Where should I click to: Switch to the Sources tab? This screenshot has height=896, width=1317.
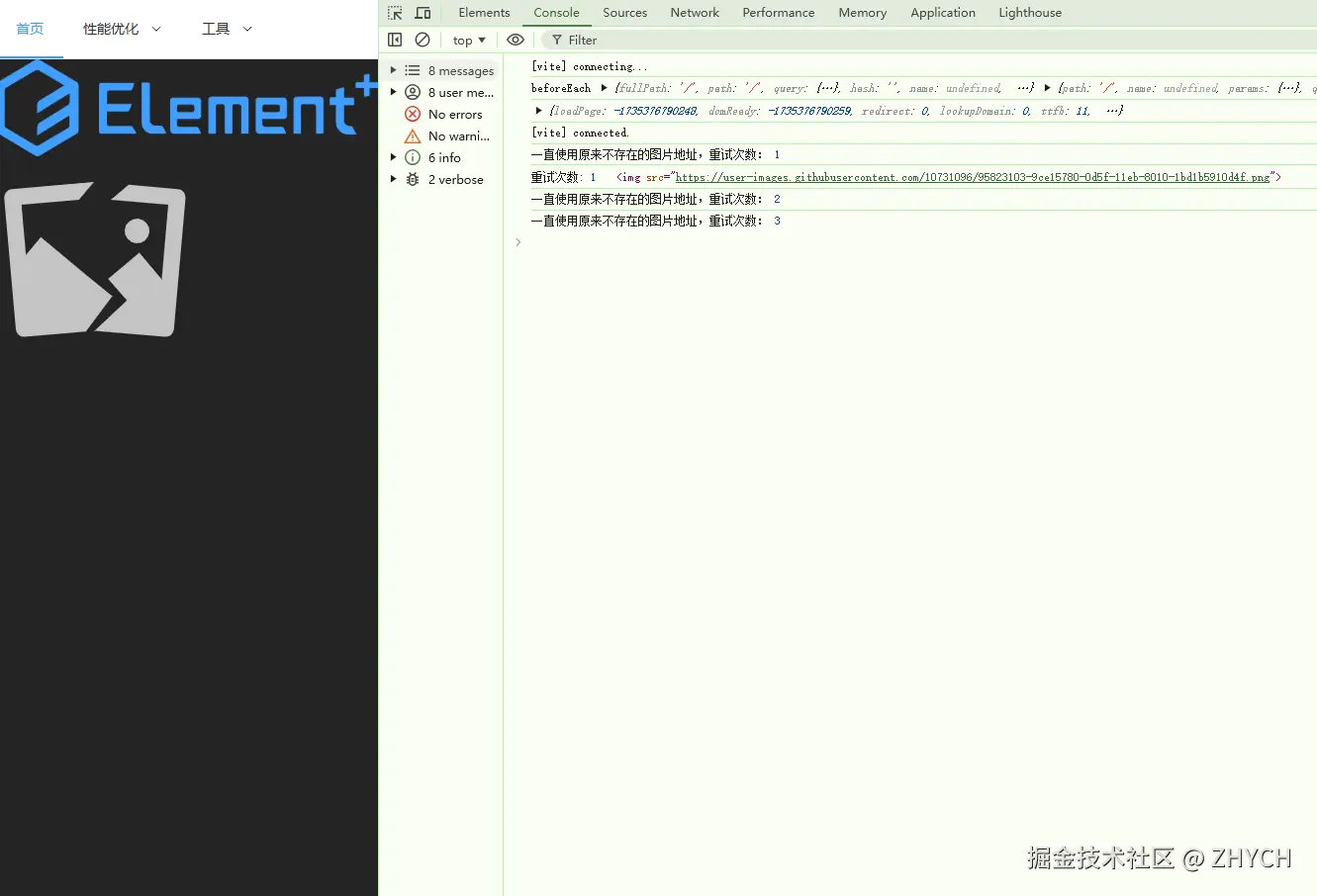click(x=624, y=13)
